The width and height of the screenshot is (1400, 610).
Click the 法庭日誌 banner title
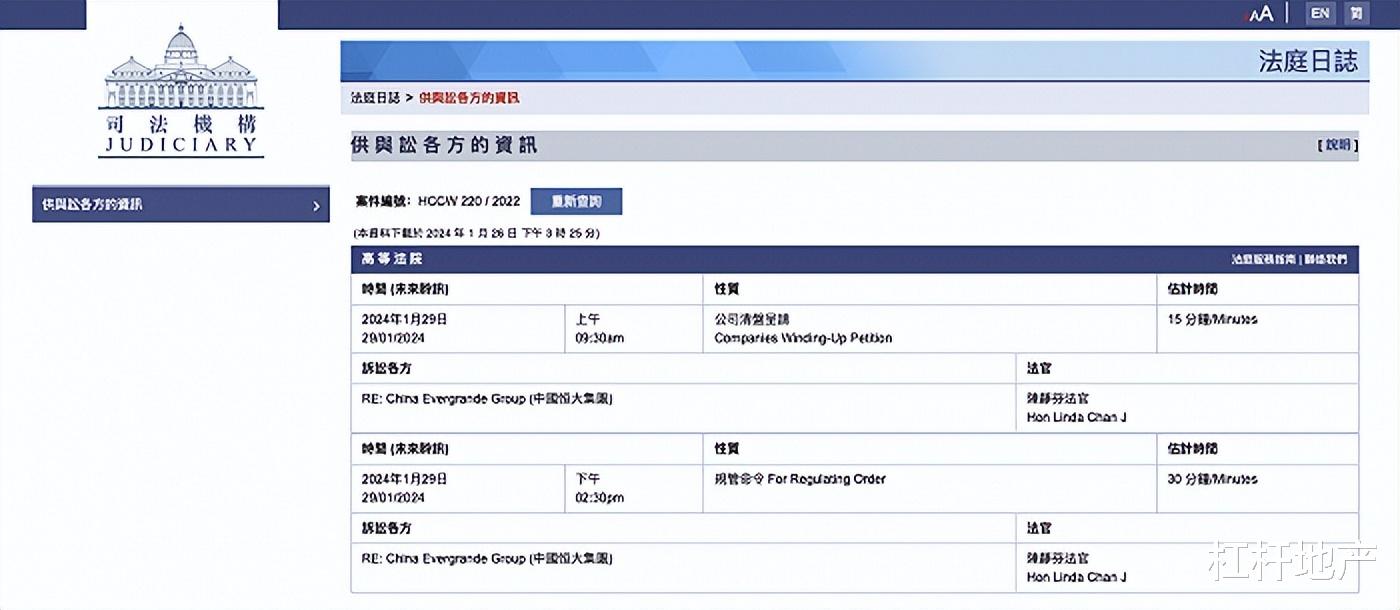pos(1308,61)
